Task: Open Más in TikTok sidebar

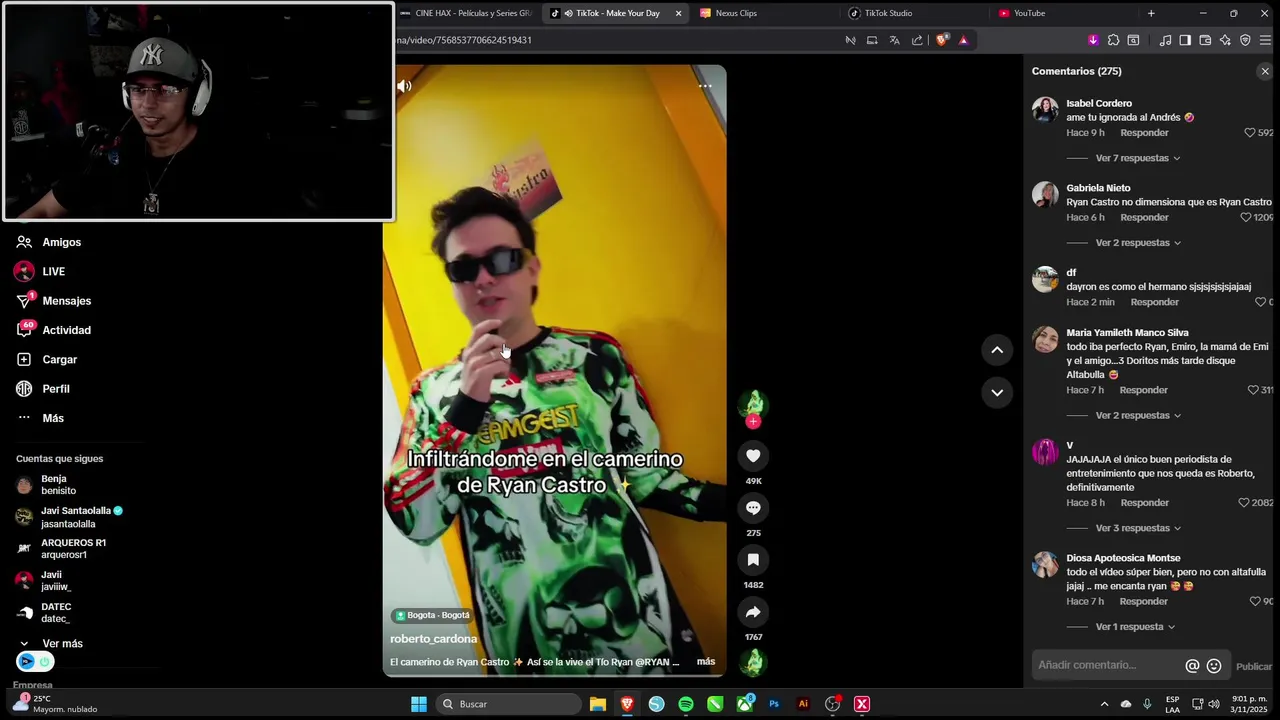Action: tap(53, 418)
